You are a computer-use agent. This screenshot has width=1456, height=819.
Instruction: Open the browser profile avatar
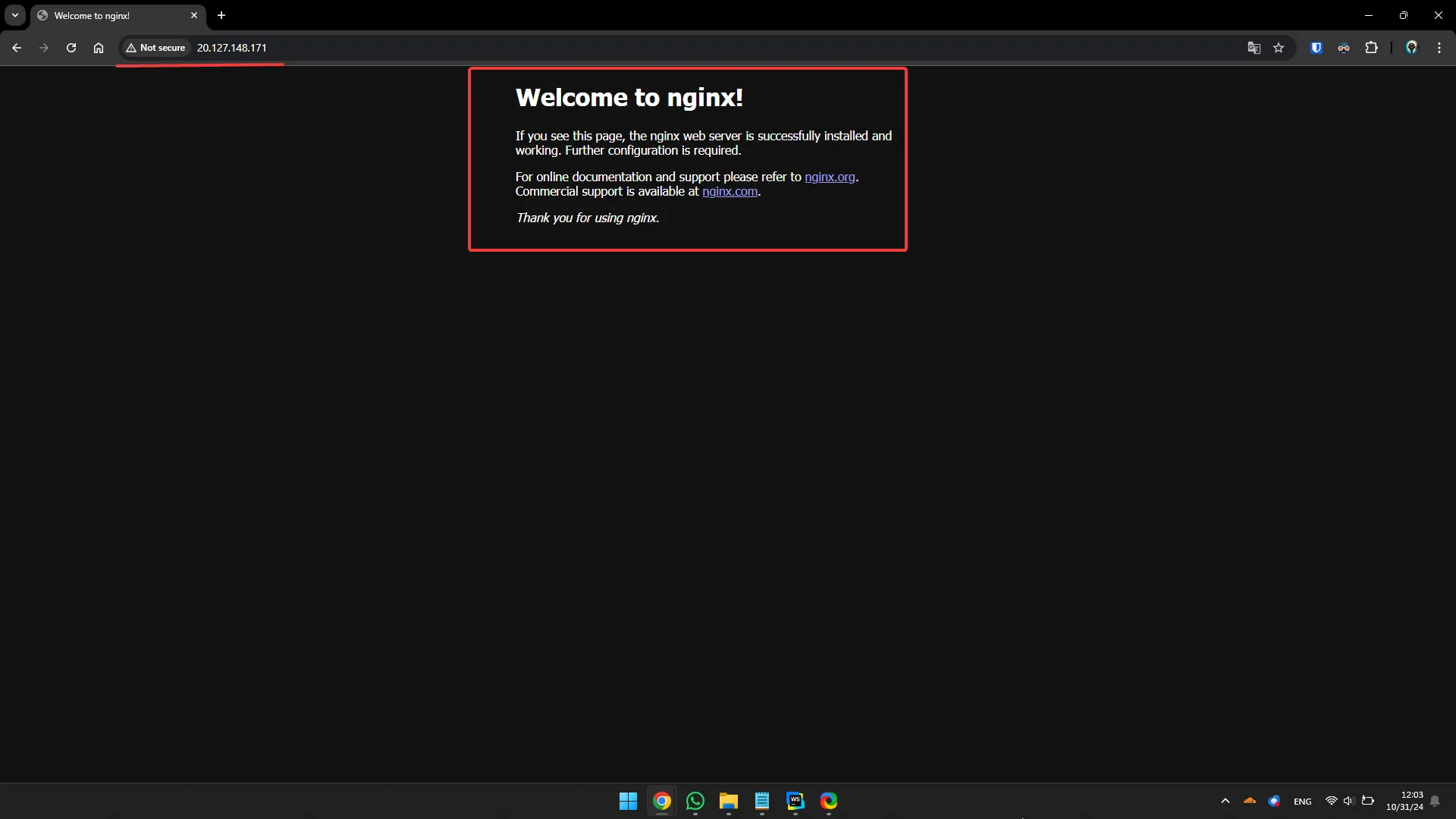pos(1411,48)
